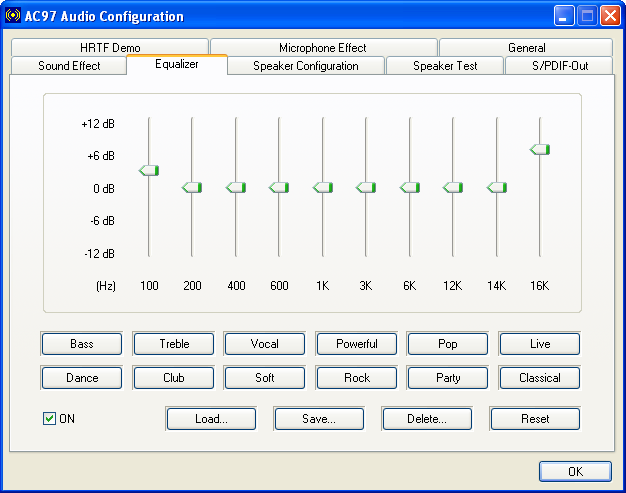Apply the Rock preset
626x493 pixels.
tap(357, 378)
